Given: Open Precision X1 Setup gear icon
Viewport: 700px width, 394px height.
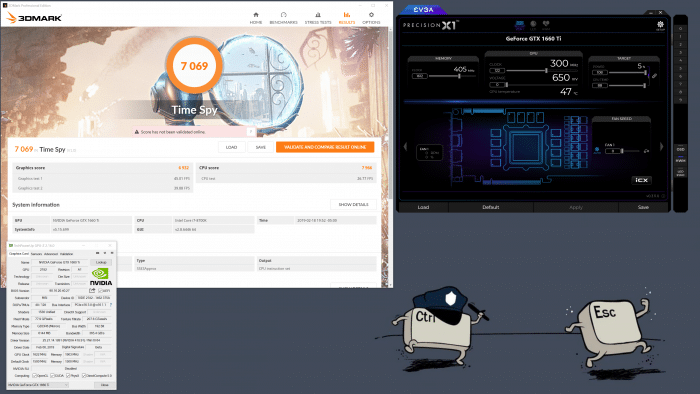Looking at the screenshot, I should (660, 25).
